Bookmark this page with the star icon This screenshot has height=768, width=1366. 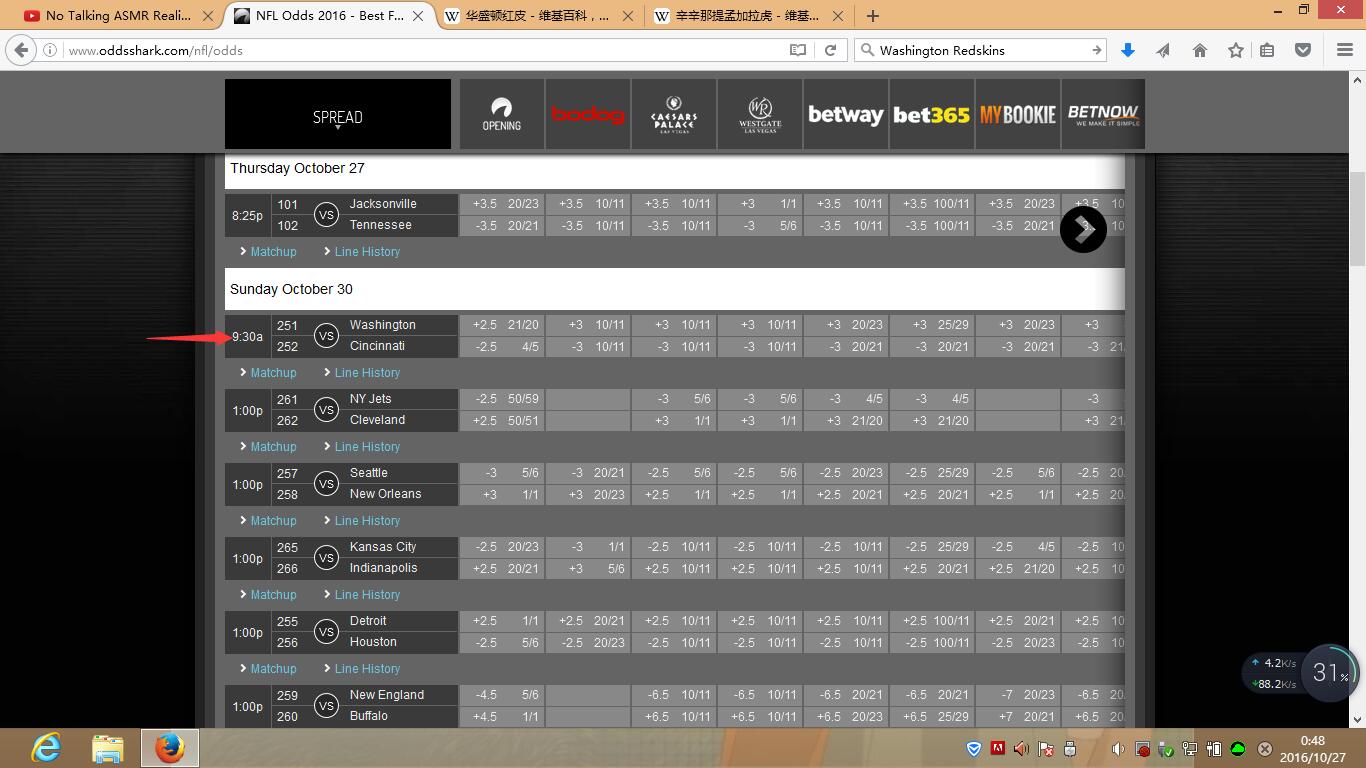(x=1235, y=50)
